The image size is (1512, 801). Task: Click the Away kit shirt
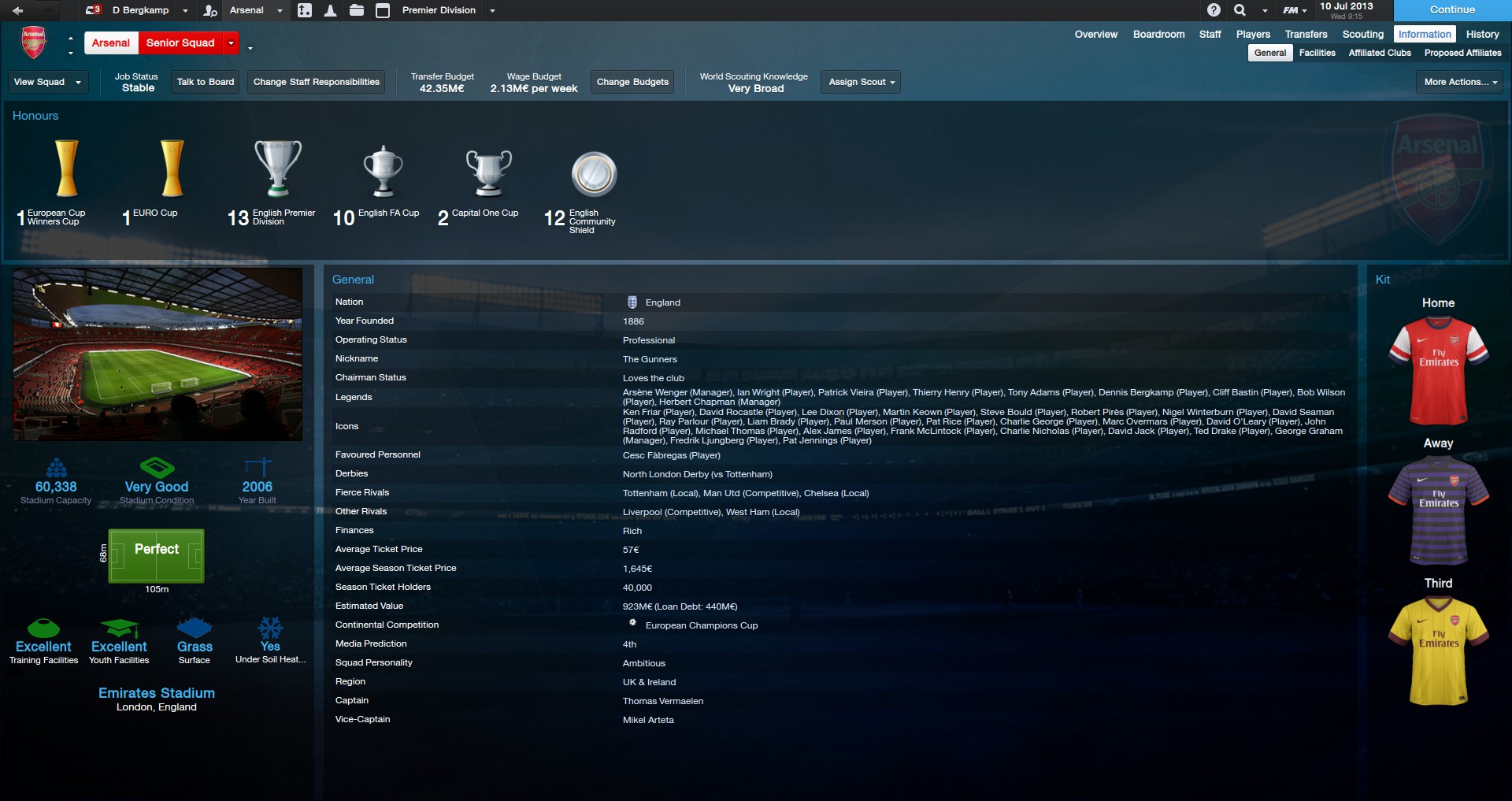point(1438,510)
